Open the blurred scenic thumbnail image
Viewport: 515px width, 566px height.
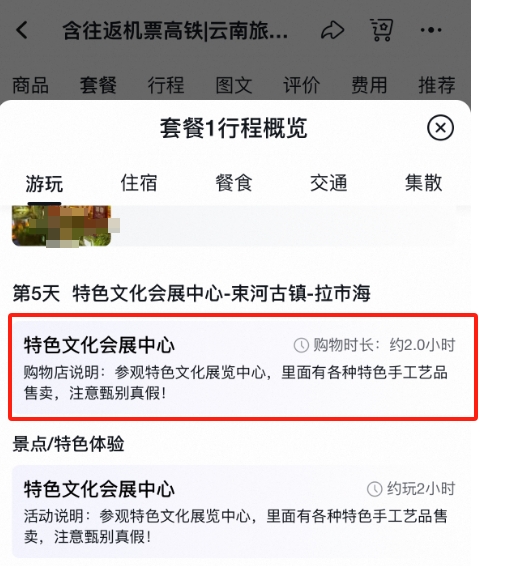point(61,226)
